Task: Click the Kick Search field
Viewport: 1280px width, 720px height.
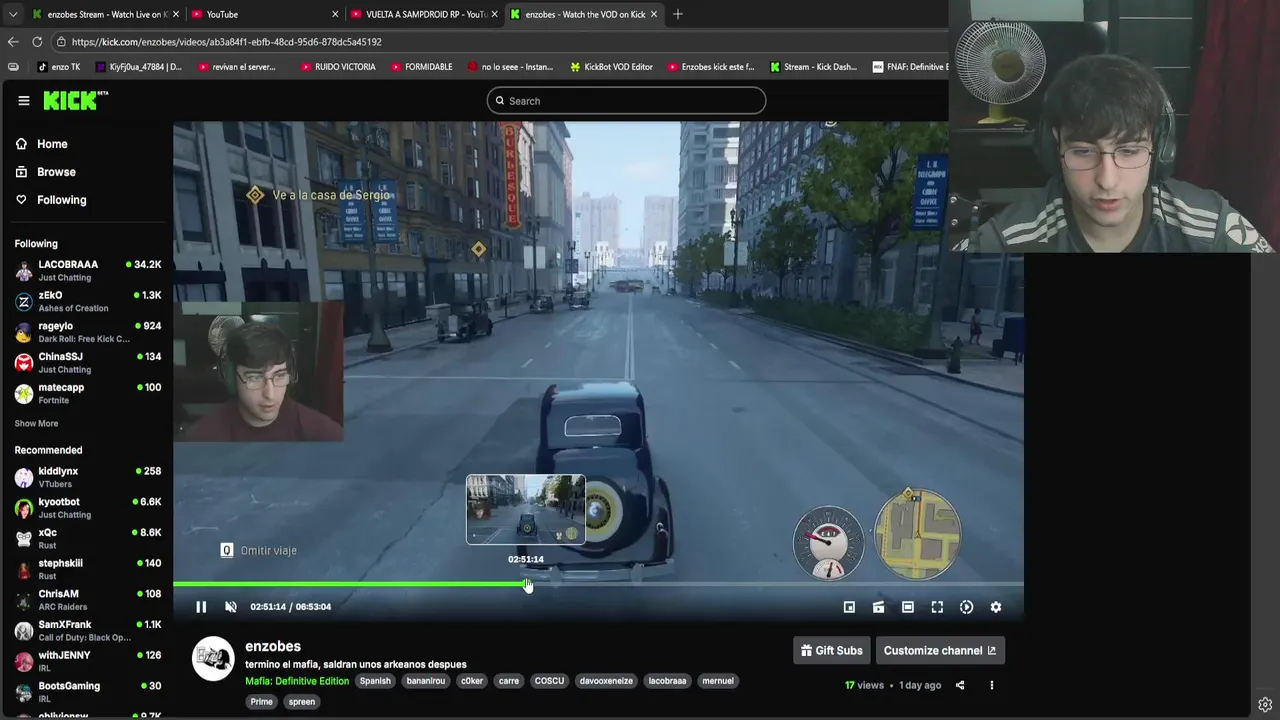Action: pos(626,100)
